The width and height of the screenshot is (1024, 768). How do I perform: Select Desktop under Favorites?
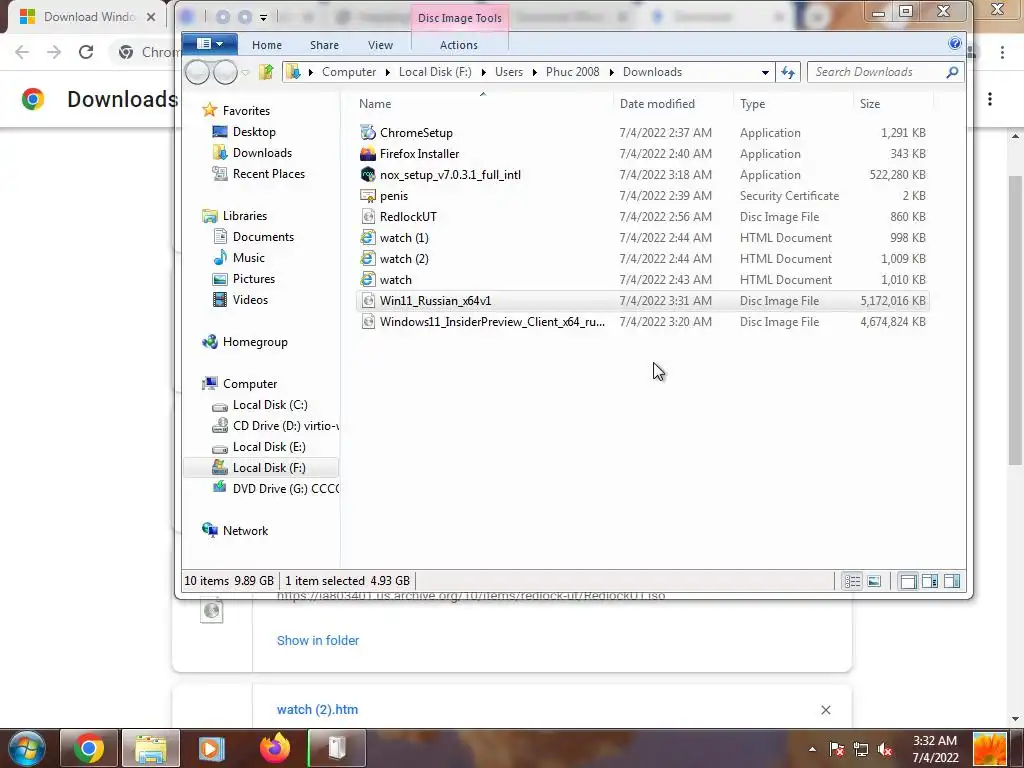[253, 132]
